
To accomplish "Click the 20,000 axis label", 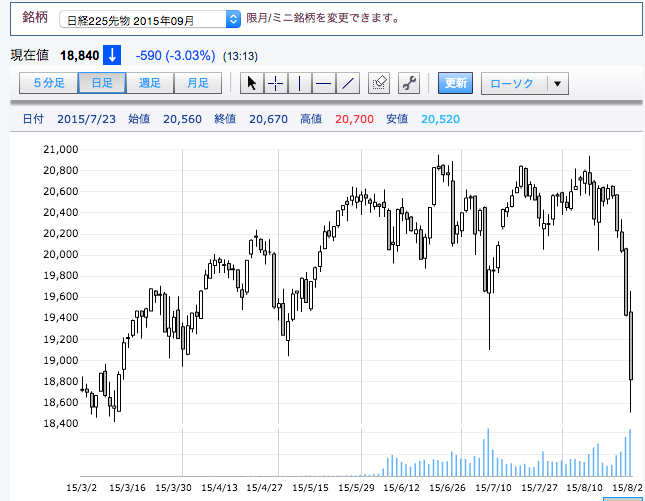I will click(x=60, y=255).
